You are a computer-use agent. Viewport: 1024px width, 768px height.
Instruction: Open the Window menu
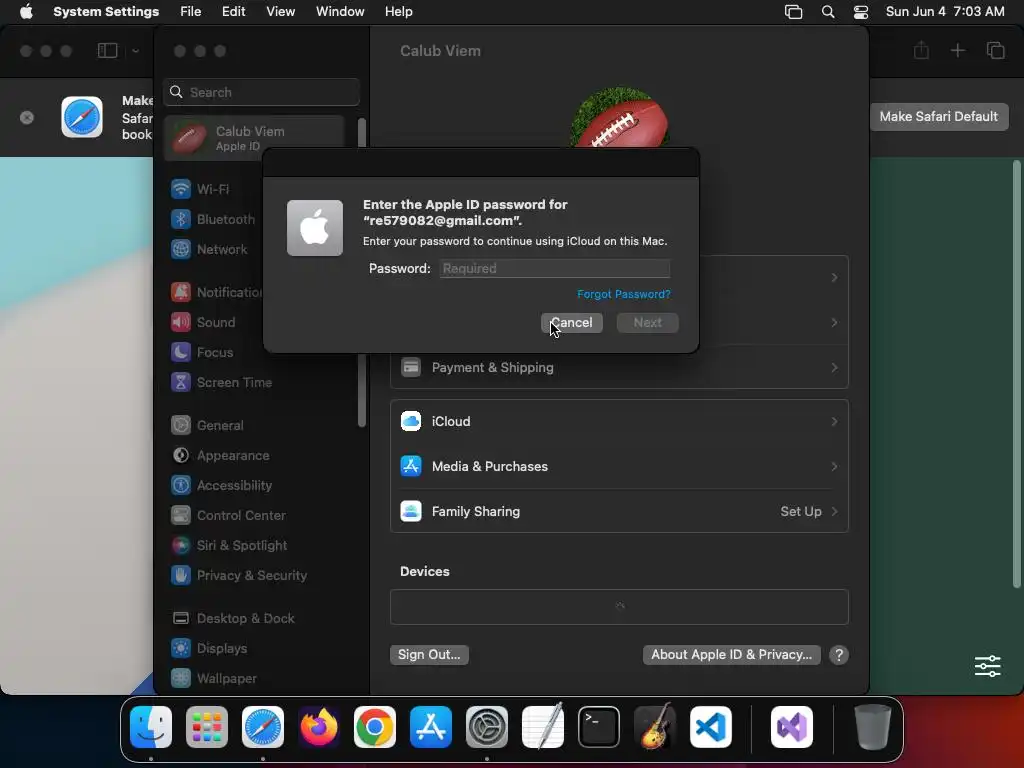click(x=340, y=12)
